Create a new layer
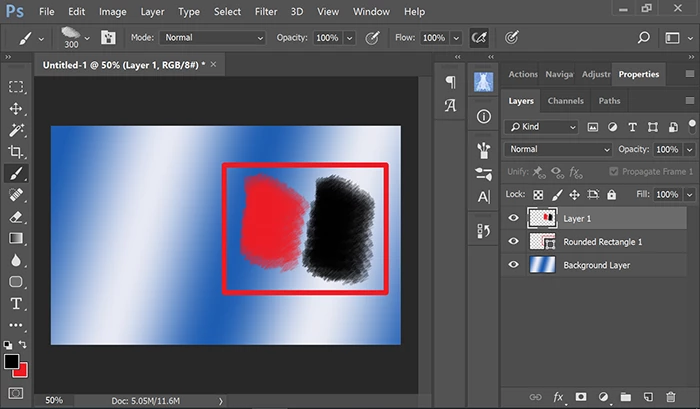The height and width of the screenshot is (409, 700). (x=648, y=397)
